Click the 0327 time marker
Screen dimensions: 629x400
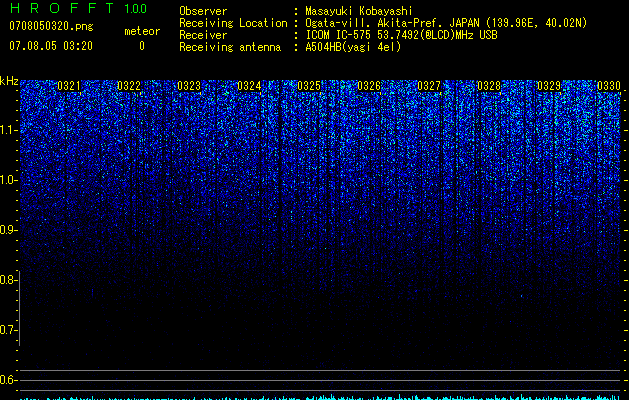[429, 86]
